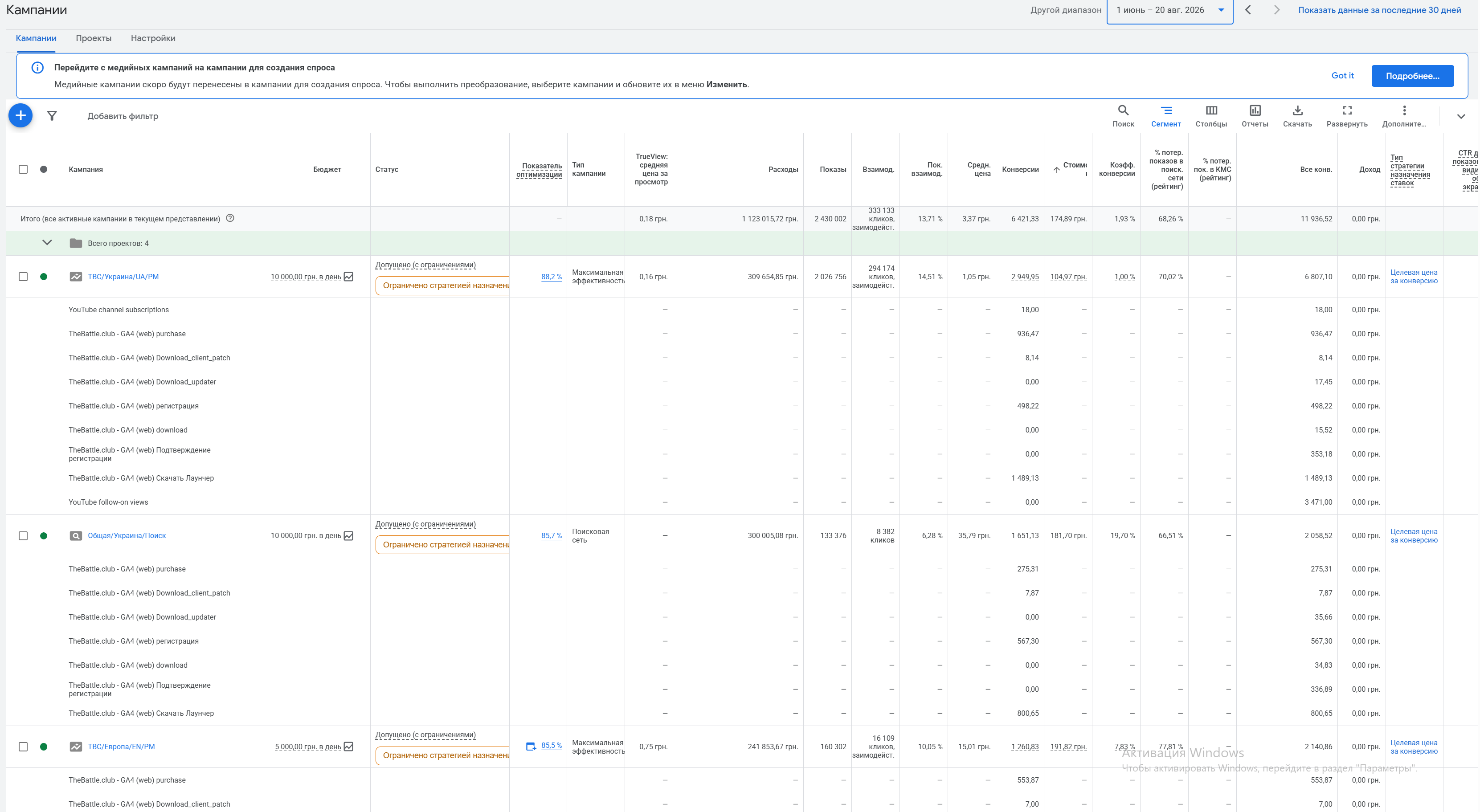Click Performance Max icon of ТВС/Украина/UA/PM
1480x812 pixels.
[75, 277]
